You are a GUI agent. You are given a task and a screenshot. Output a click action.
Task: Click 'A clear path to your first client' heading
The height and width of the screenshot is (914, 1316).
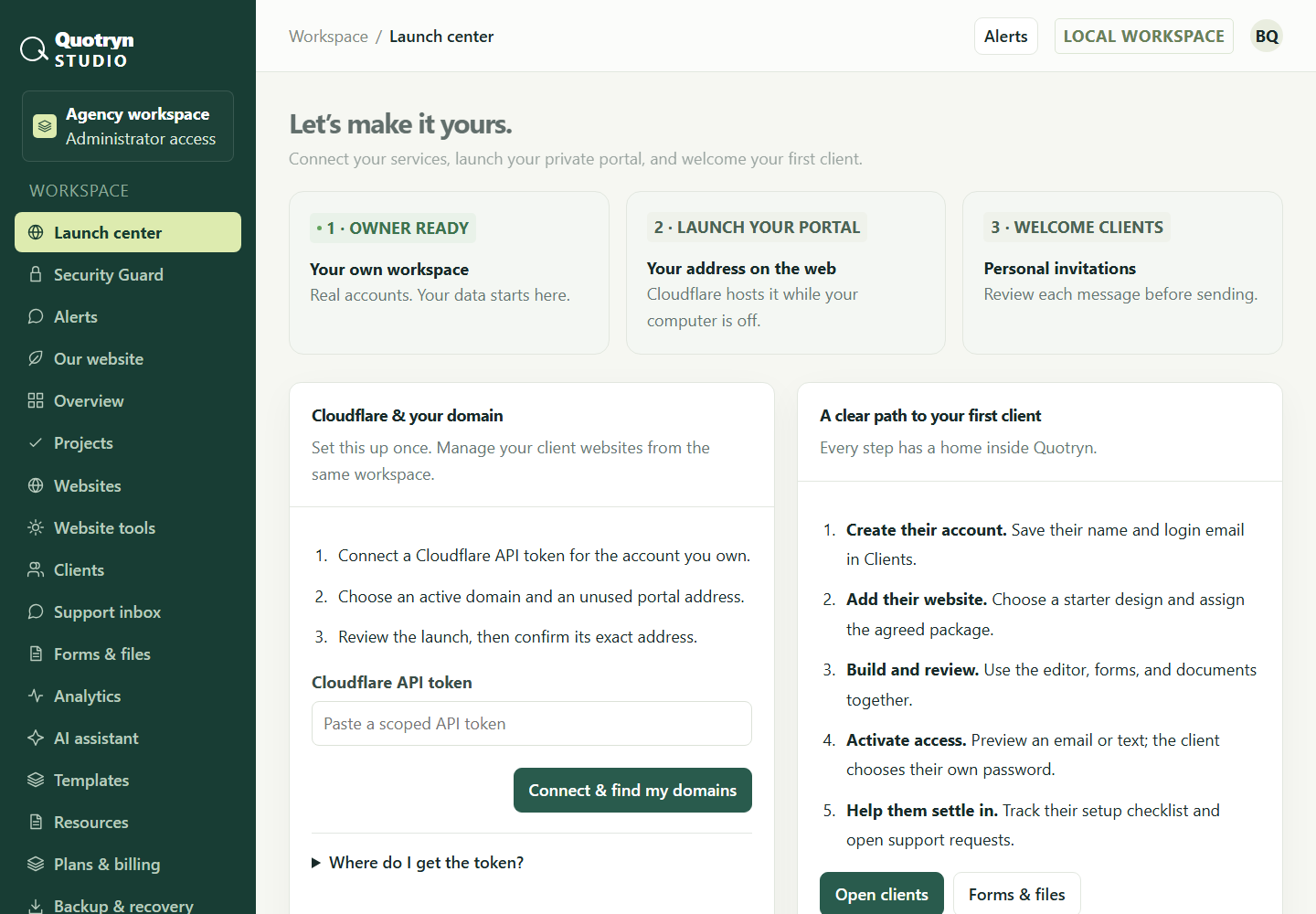click(x=930, y=416)
